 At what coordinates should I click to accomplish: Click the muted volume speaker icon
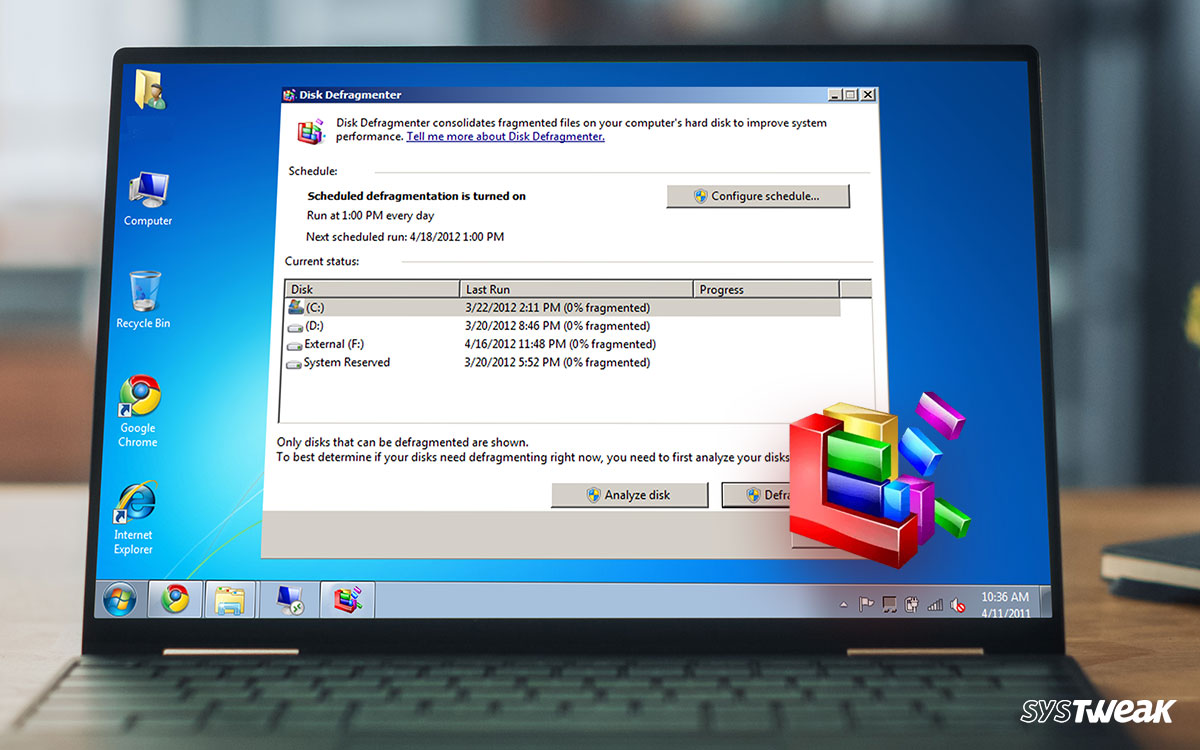957,605
